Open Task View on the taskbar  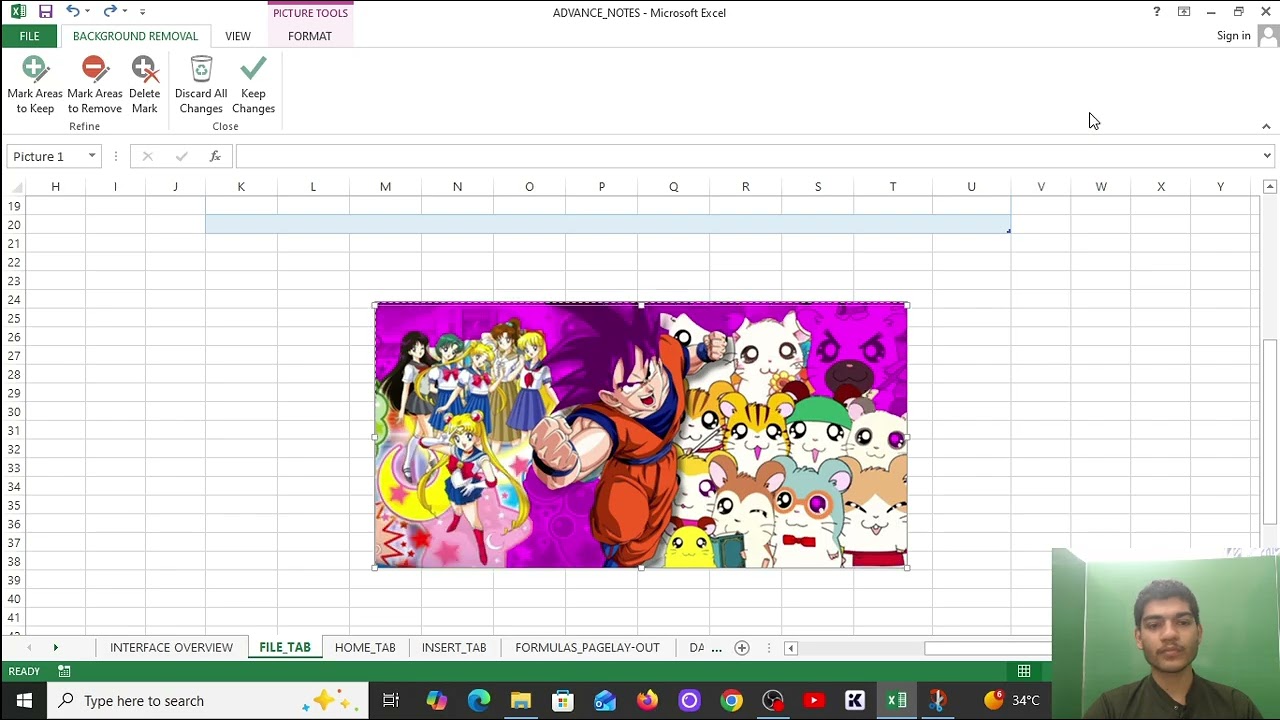[391, 700]
